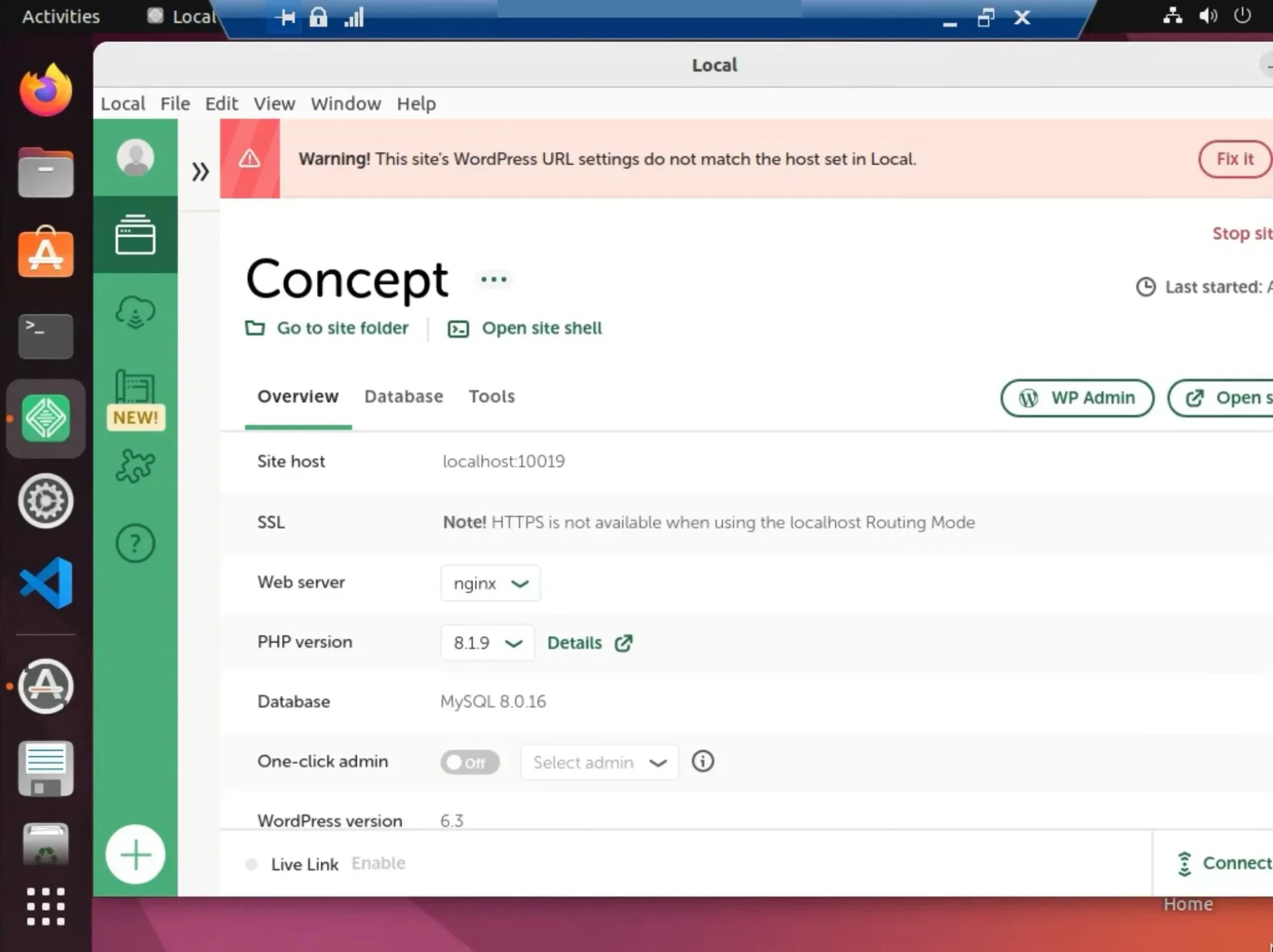Expand sites list with double chevron
This screenshot has height=952, width=1273.
click(200, 172)
